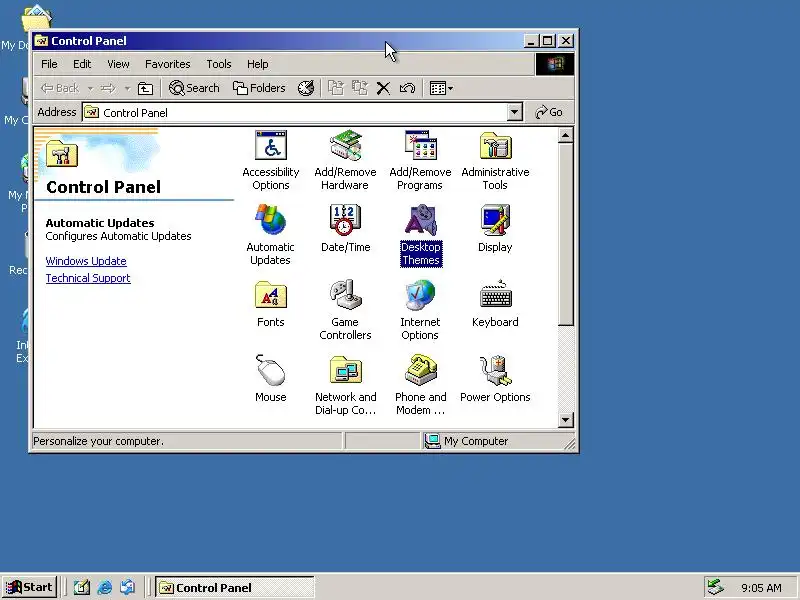The width and height of the screenshot is (800, 600).
Task: Launch Outlook Express from quick launch
Action: tap(128, 587)
